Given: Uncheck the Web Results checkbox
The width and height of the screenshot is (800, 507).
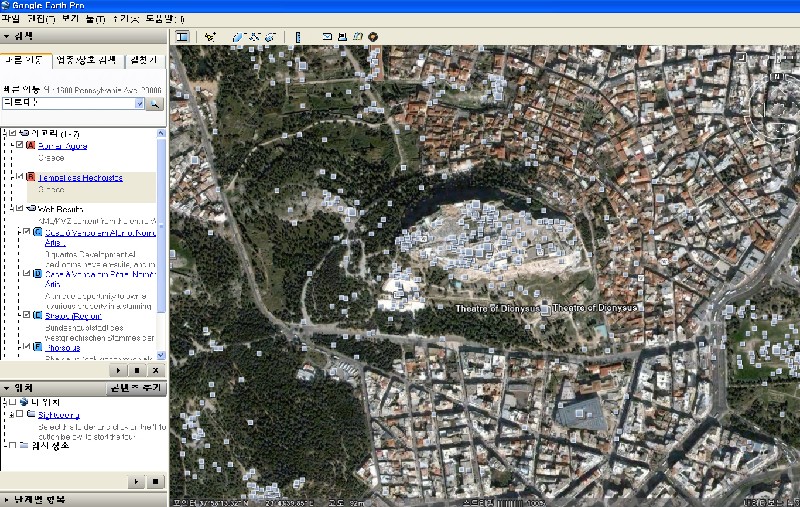Looking at the screenshot, I should coord(19,209).
